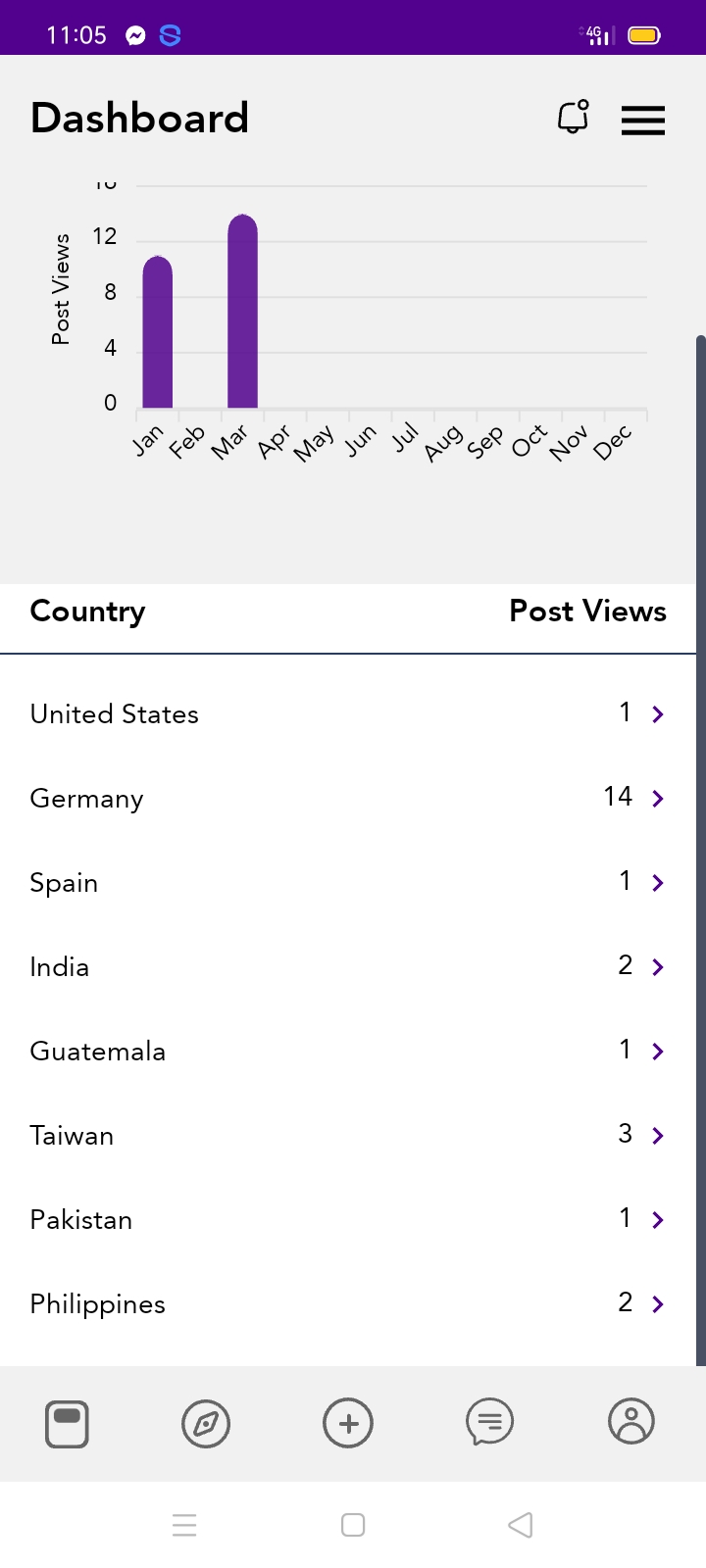
Task: Open the chat messages icon
Action: point(489,1422)
